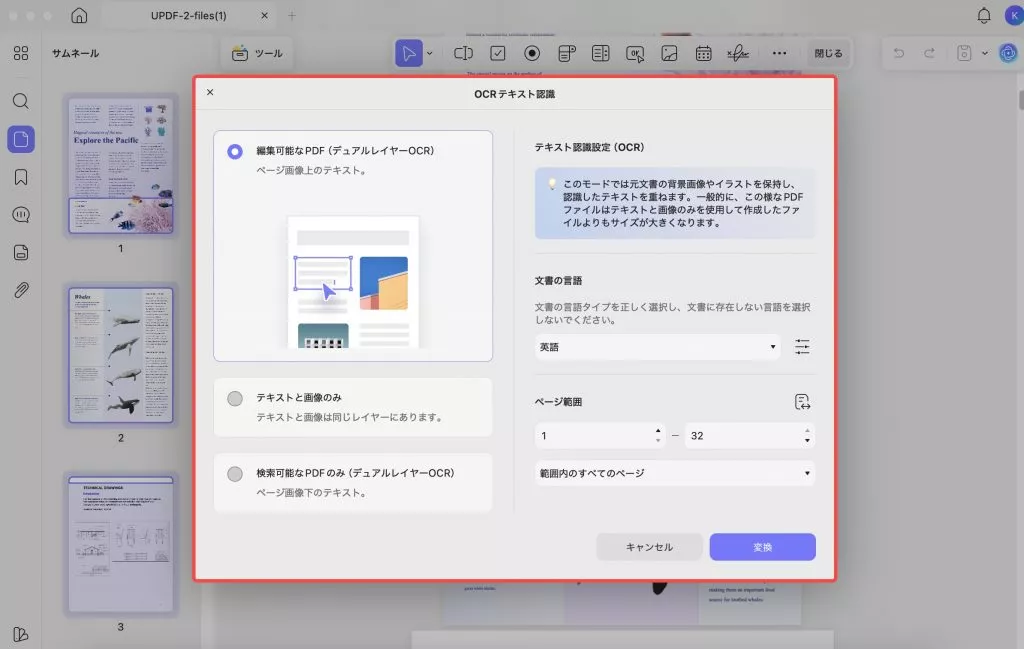Select the checkbox form tool icon
1024x649 pixels.
click(x=498, y=53)
